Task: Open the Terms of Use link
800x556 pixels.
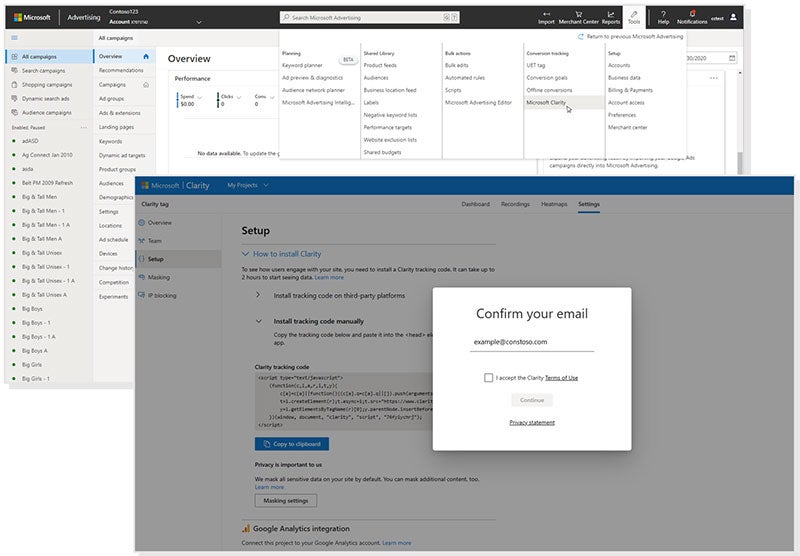Action: 561,378
